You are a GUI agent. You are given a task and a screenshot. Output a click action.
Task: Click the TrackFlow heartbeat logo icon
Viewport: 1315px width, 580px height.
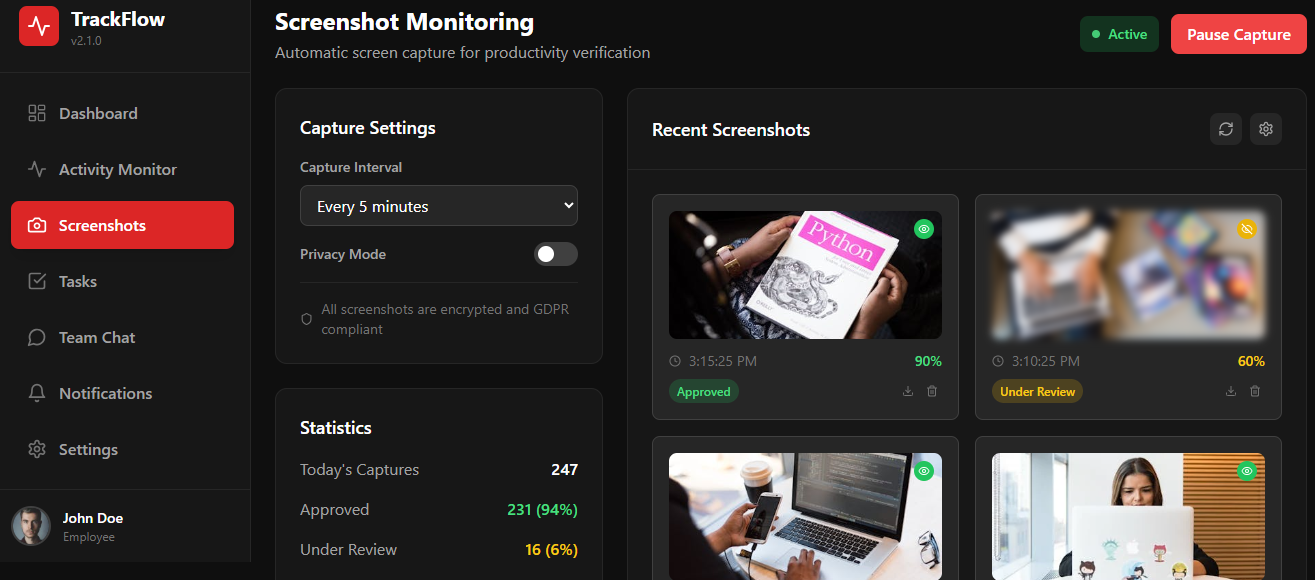[x=39, y=26]
